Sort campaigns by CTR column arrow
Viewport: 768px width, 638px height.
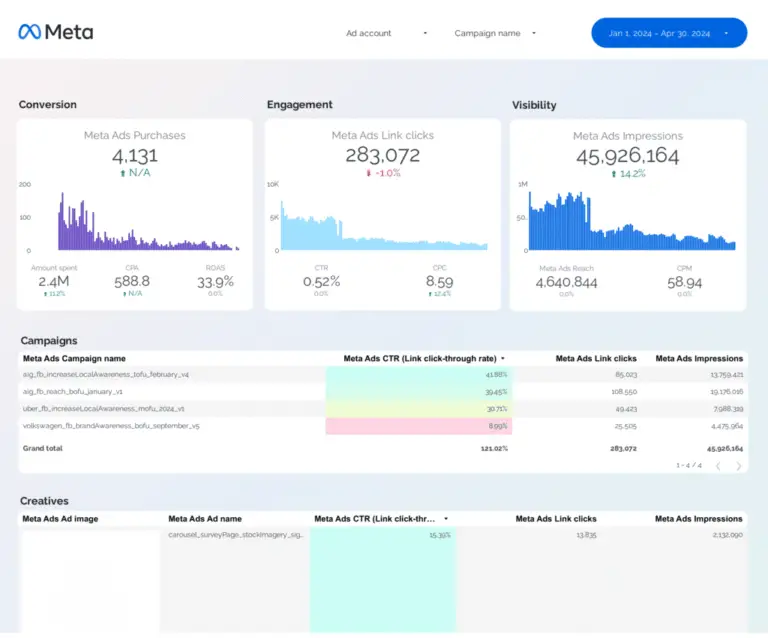pyautogui.click(x=503, y=359)
